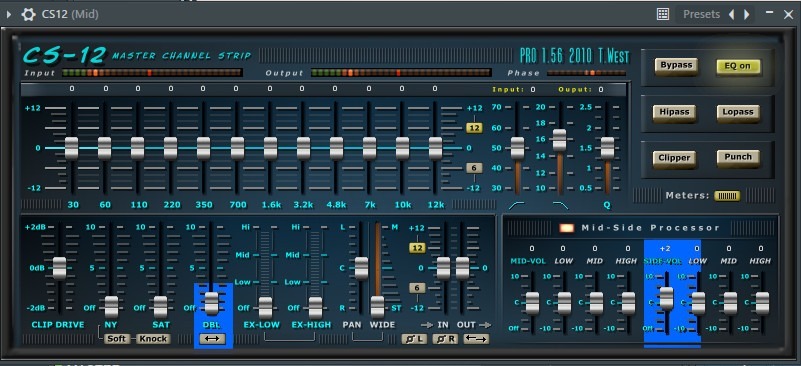Toggle the Meters switch
801x366 pixels.
[x=726, y=196]
